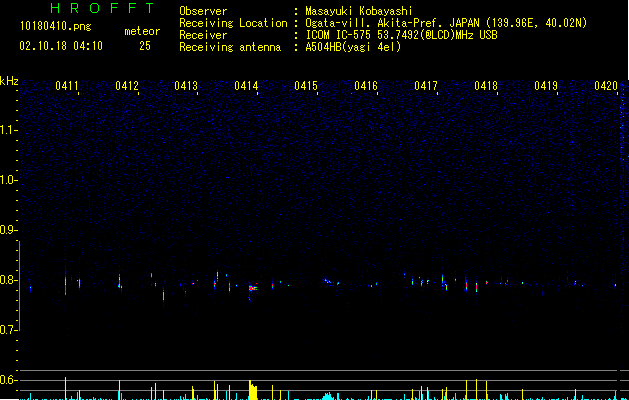Click the 0416 time marker
The height and width of the screenshot is (400, 629).
click(x=366, y=86)
